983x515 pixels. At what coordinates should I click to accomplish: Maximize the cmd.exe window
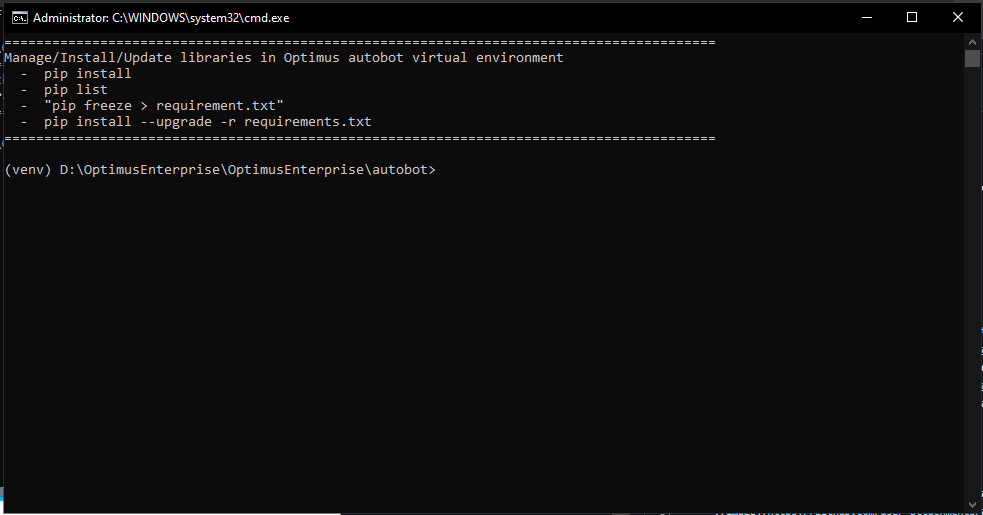click(912, 18)
